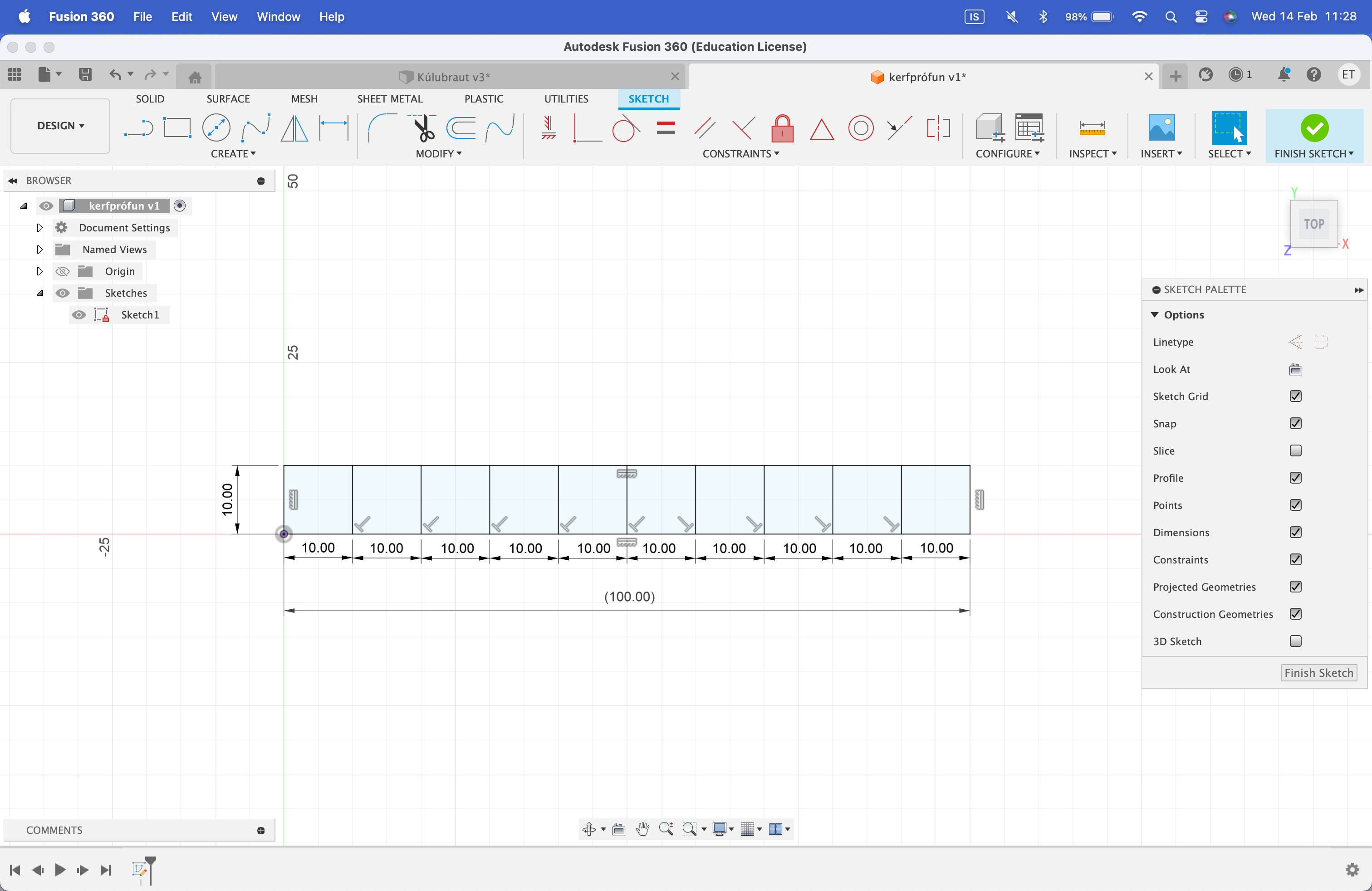Collapse the Options section in Sketch Palette

pos(1155,315)
